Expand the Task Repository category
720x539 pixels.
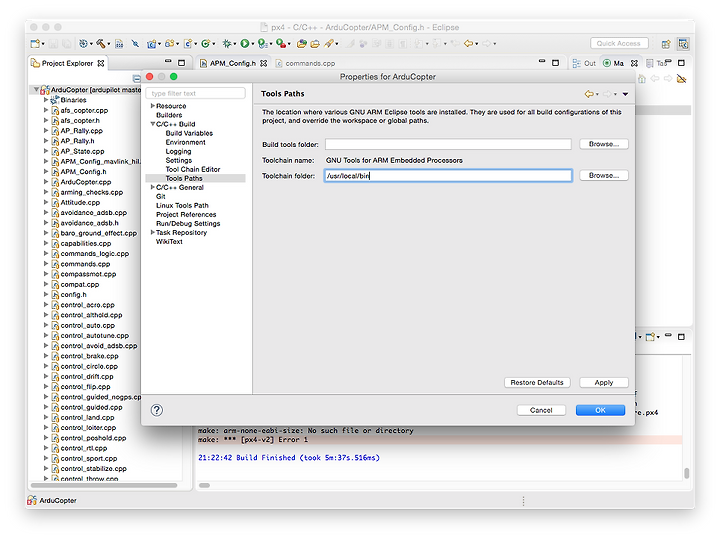[152, 232]
